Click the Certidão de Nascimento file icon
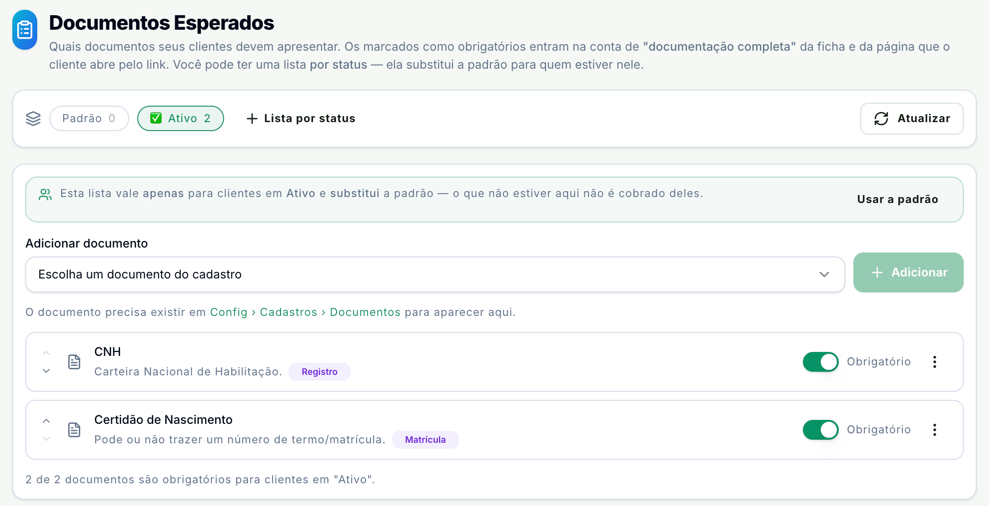This screenshot has width=989, height=506. coord(74,430)
